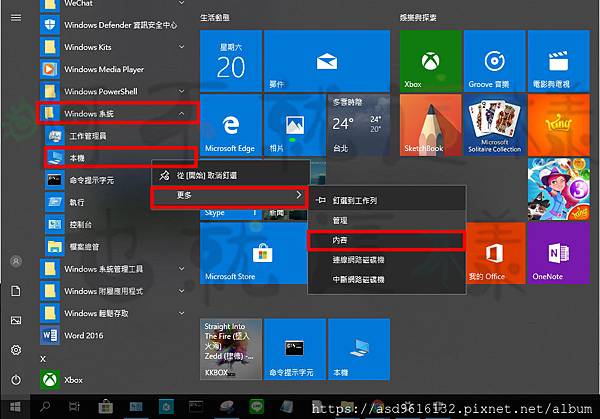Open the Mail tile
This screenshot has height=419, width=600.
tap(327, 61)
